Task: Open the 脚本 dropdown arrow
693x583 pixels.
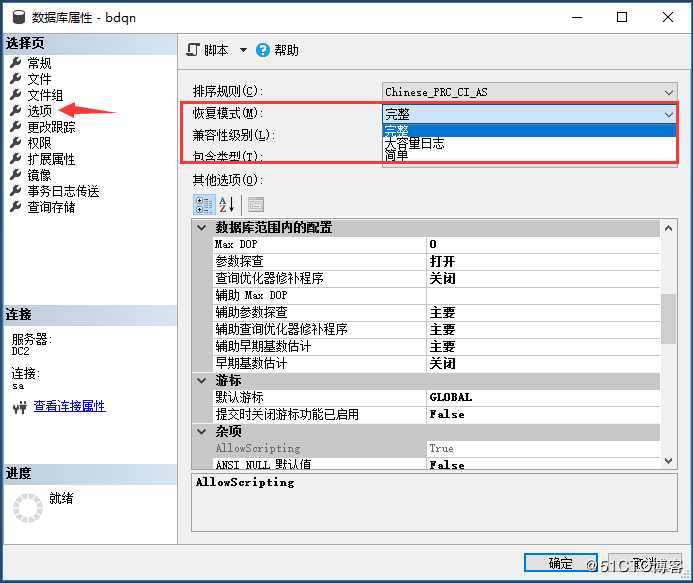Action: (243, 50)
